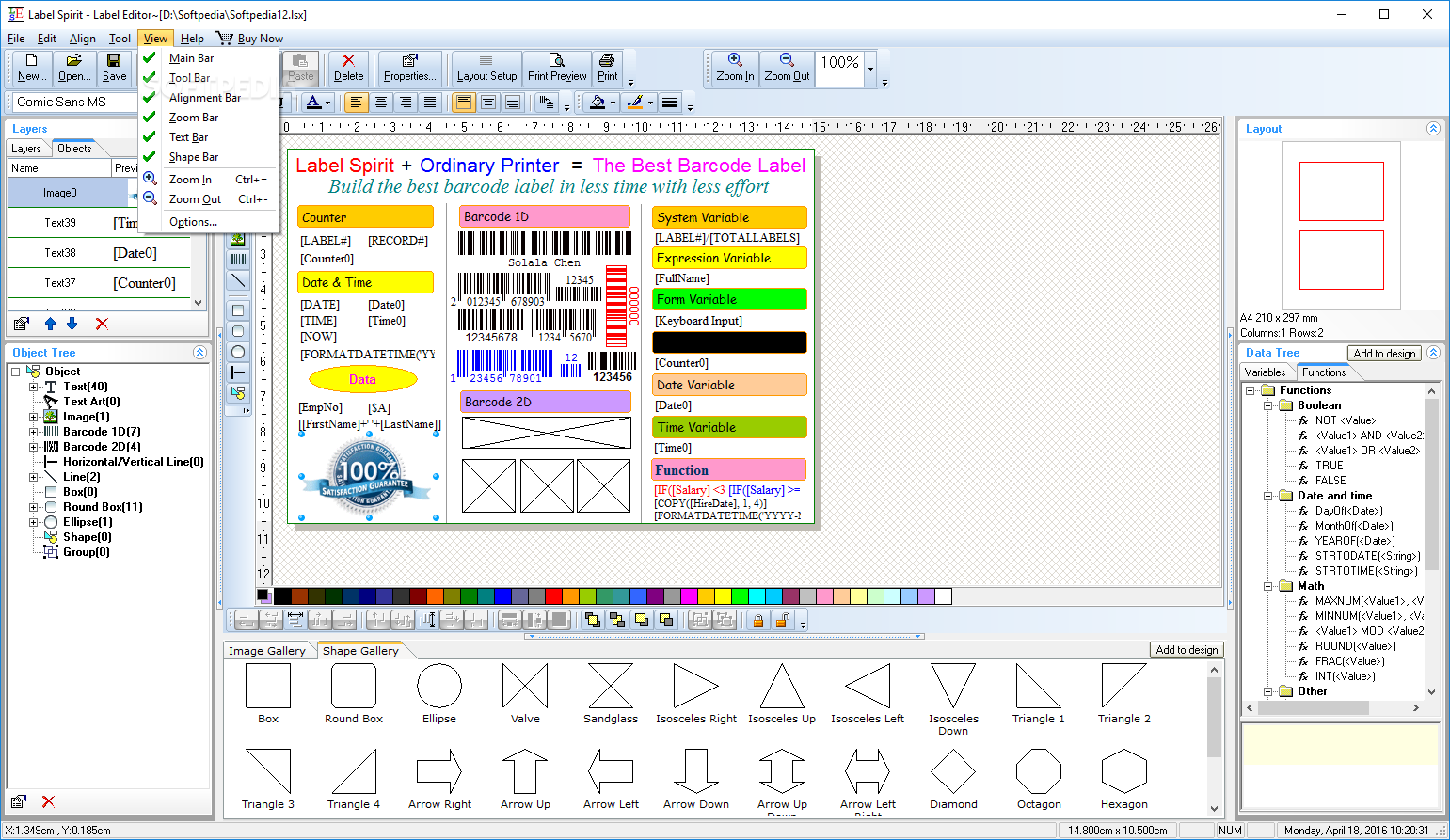Move selected layer up with blue arrow
Viewport: 1450px width, 840px height.
[50, 324]
